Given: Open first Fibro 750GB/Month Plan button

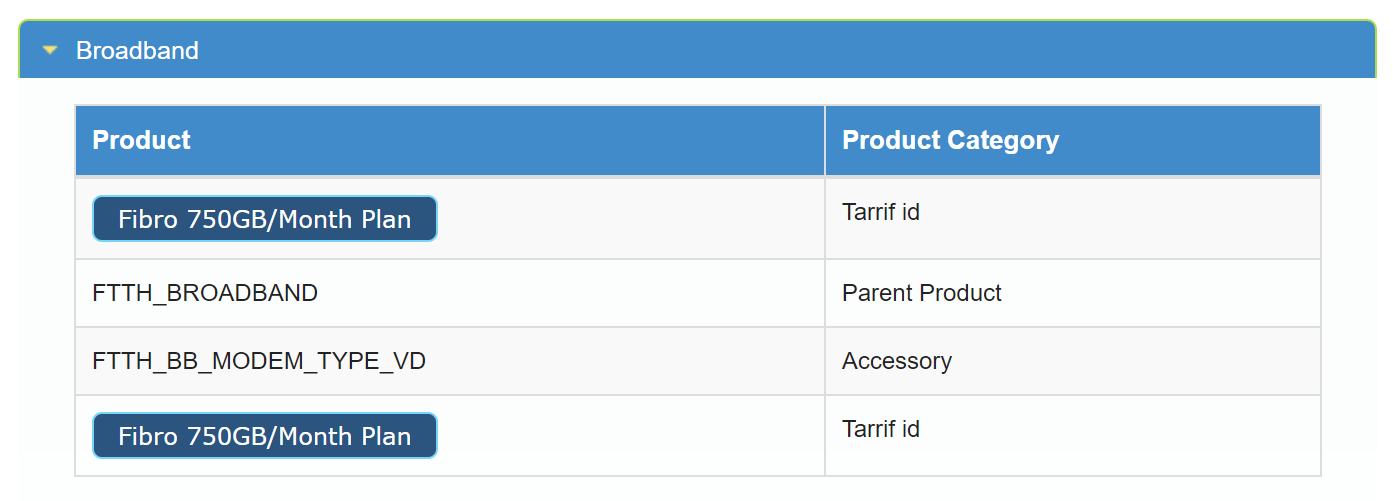Looking at the screenshot, I should click(264, 219).
